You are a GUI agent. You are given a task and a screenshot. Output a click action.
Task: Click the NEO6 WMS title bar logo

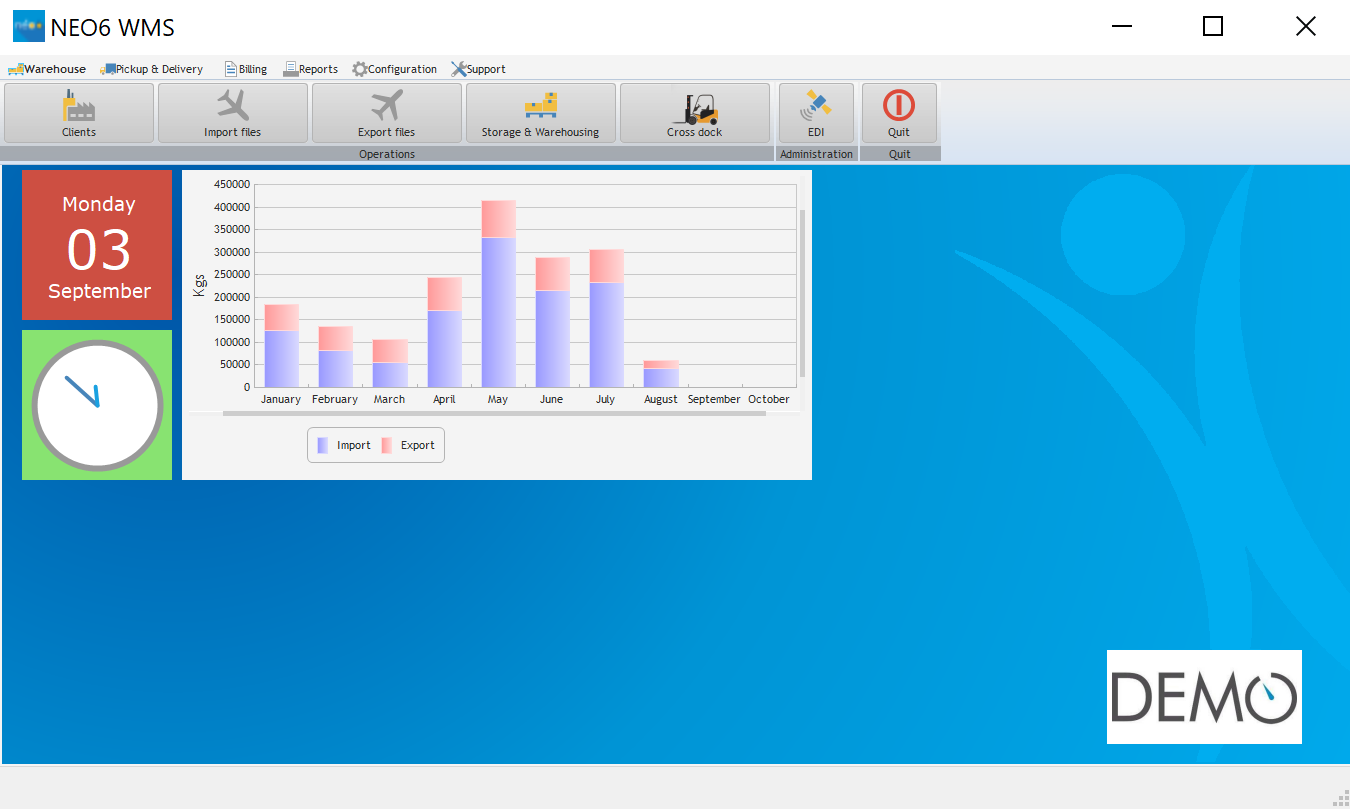(29, 26)
